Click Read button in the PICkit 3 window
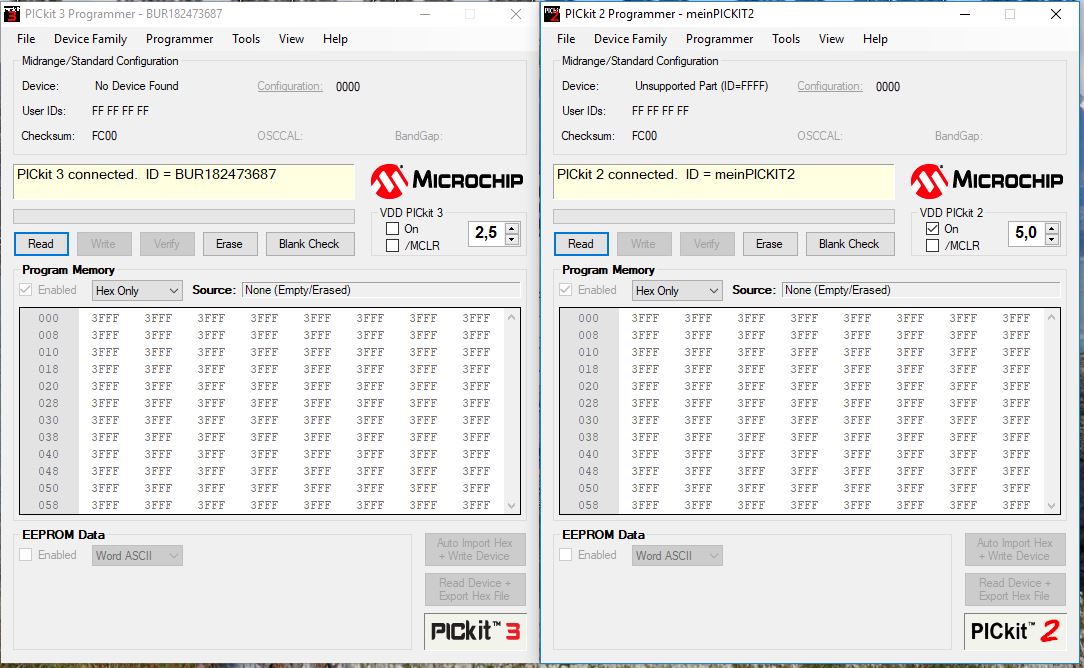This screenshot has width=1084, height=668. coord(41,243)
